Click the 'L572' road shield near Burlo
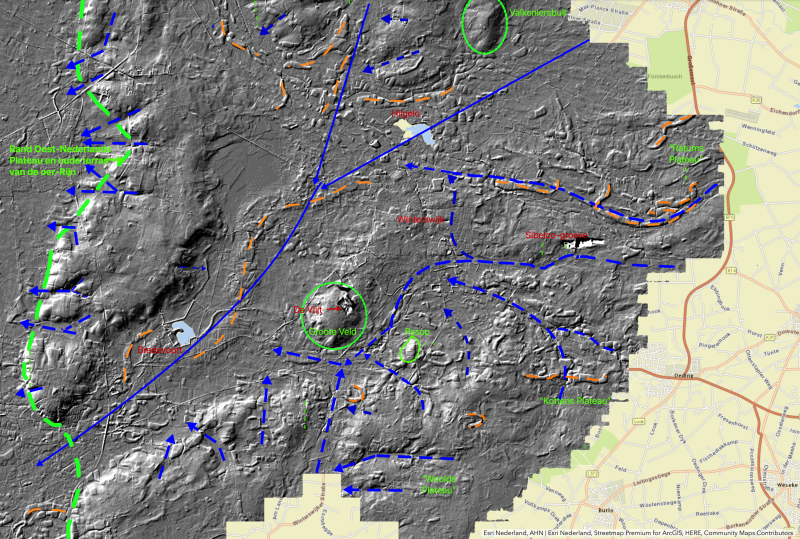The image size is (800, 539). [592, 474]
